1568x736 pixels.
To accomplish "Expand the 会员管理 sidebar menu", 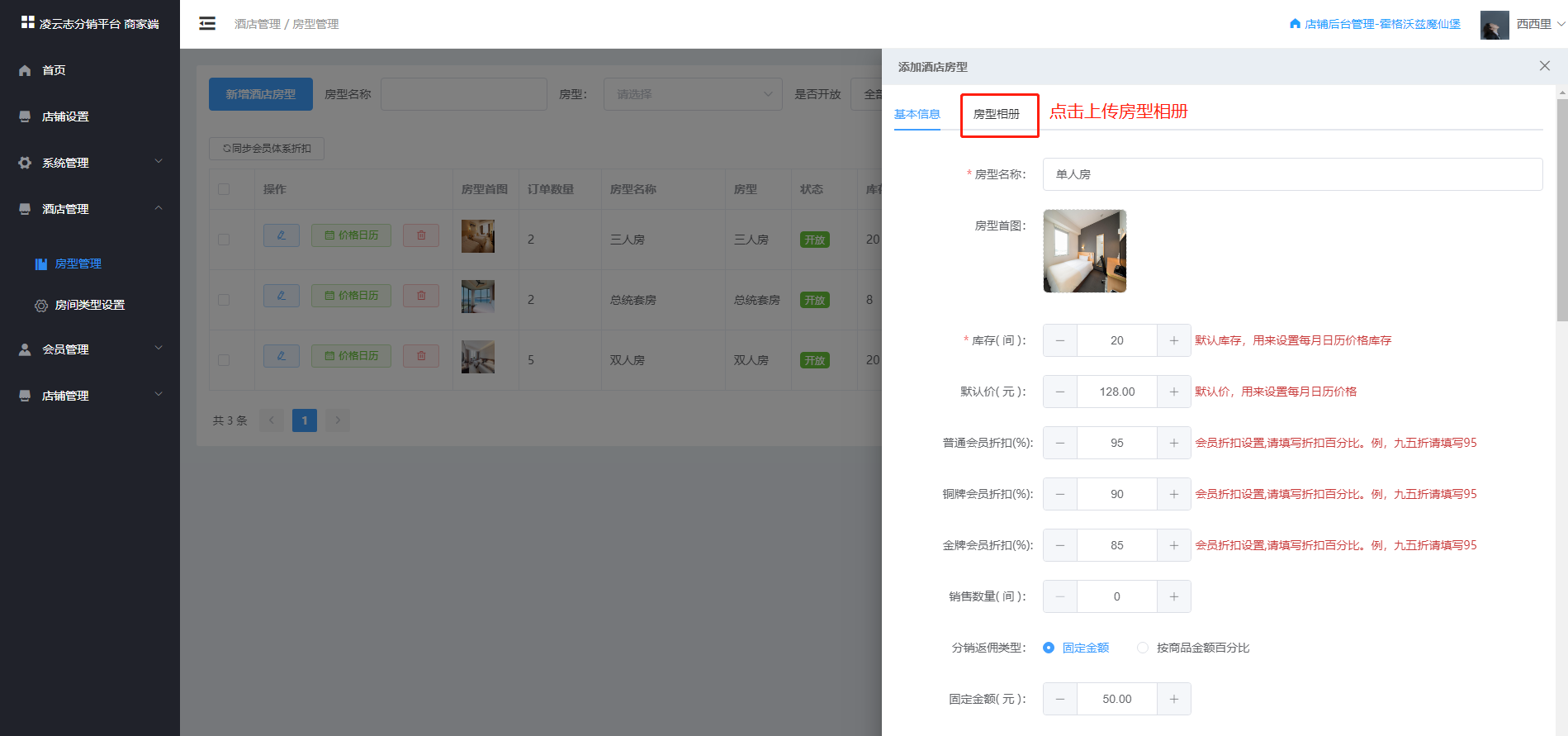I will pos(90,349).
